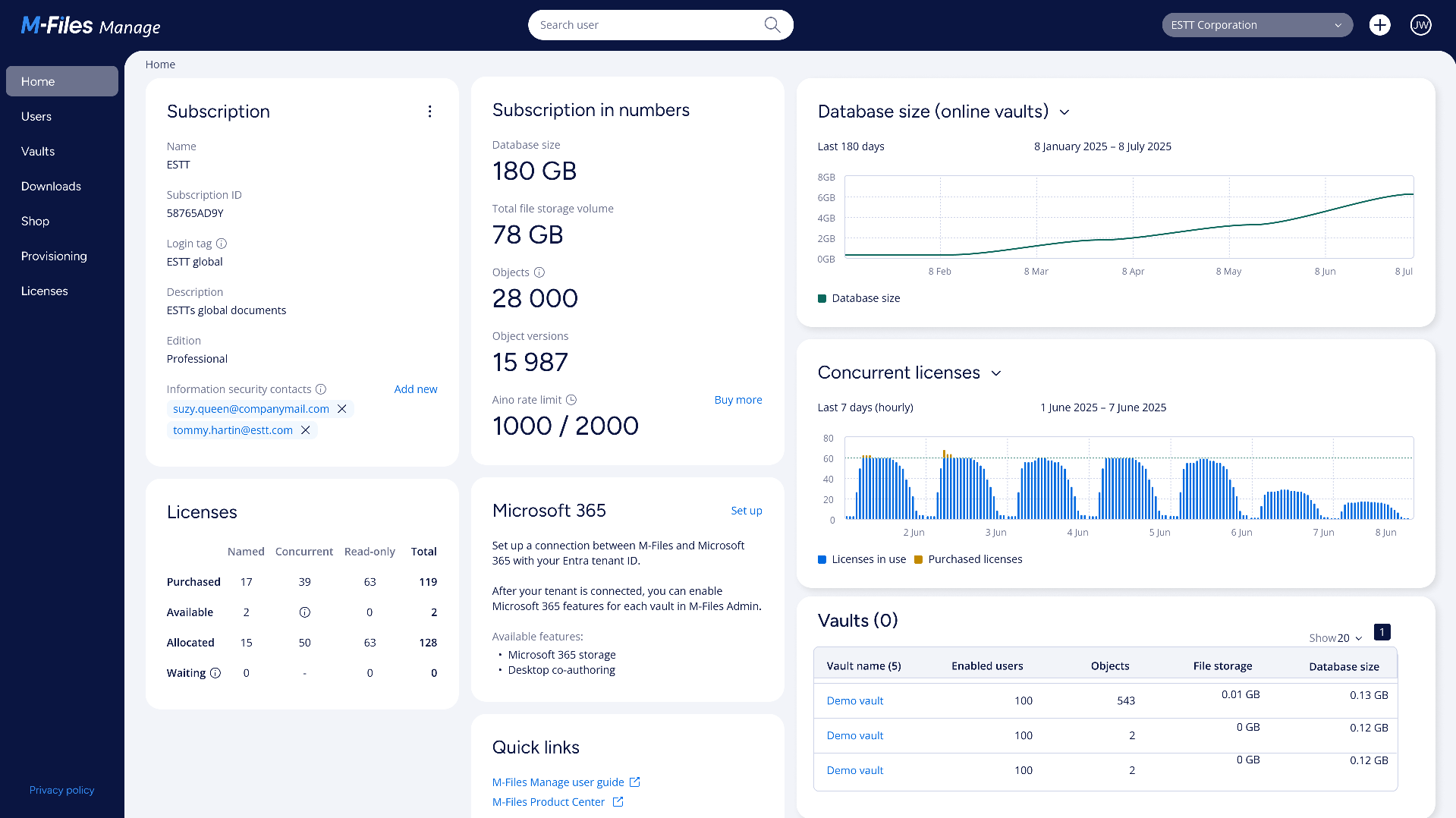Remove tommy.hartin@estt.com contact
This screenshot has height=818, width=1456.
click(x=306, y=430)
